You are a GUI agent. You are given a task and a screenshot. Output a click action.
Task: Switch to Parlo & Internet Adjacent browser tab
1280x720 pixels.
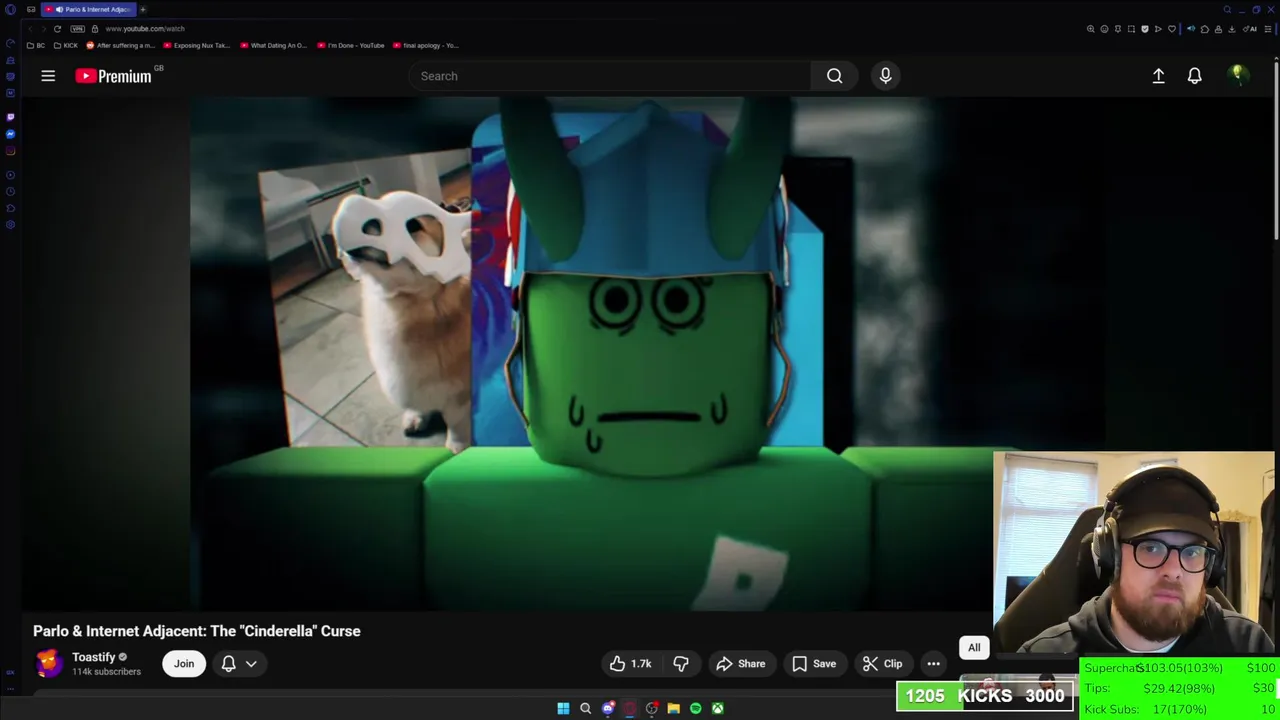(90, 9)
